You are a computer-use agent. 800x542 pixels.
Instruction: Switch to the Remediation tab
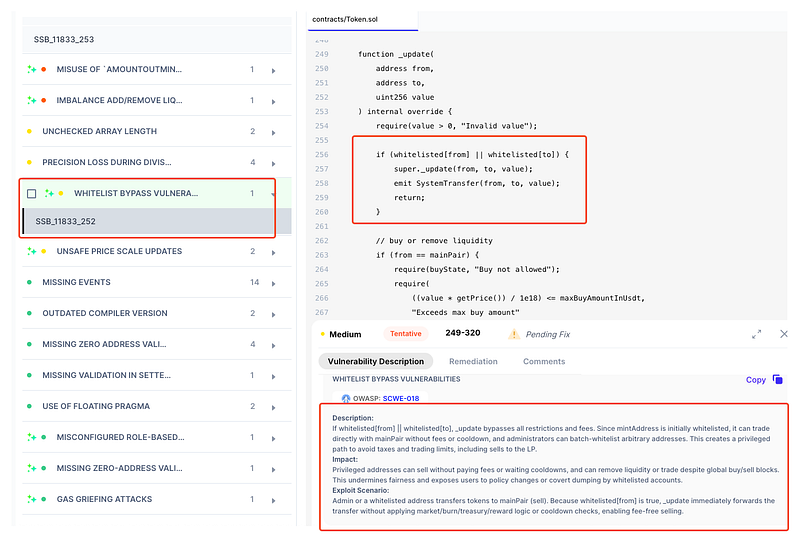tap(473, 361)
